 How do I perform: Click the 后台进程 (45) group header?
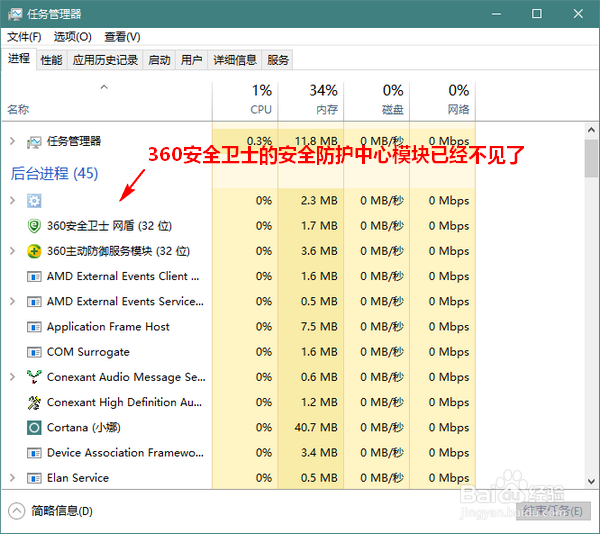[54, 173]
